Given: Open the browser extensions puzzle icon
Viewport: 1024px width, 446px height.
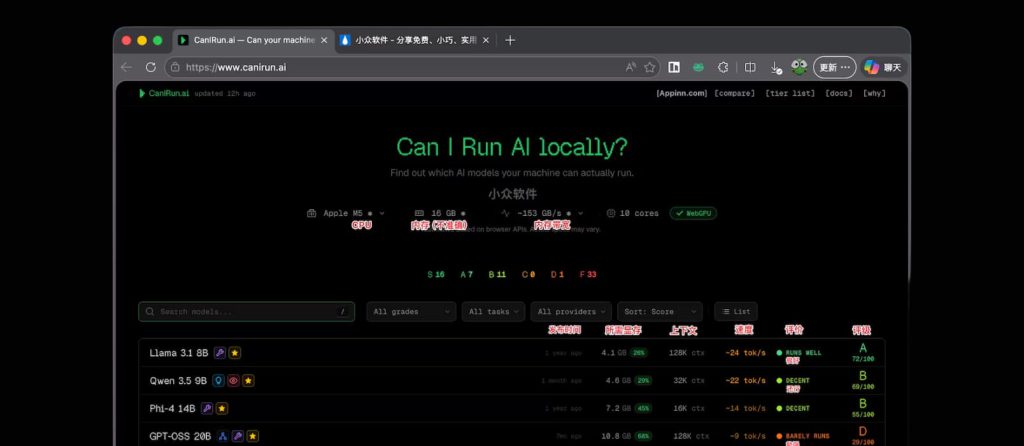Looking at the screenshot, I should pos(724,67).
